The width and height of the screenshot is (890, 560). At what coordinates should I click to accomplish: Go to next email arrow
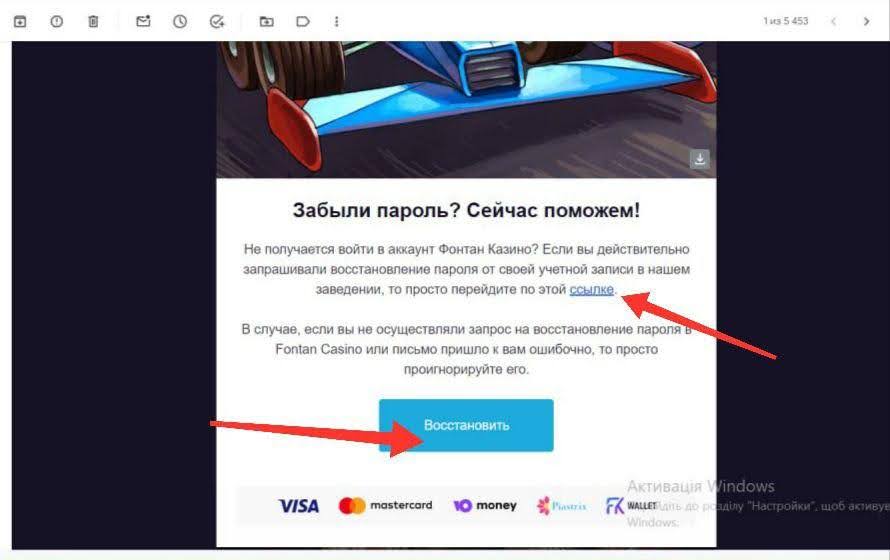(866, 22)
